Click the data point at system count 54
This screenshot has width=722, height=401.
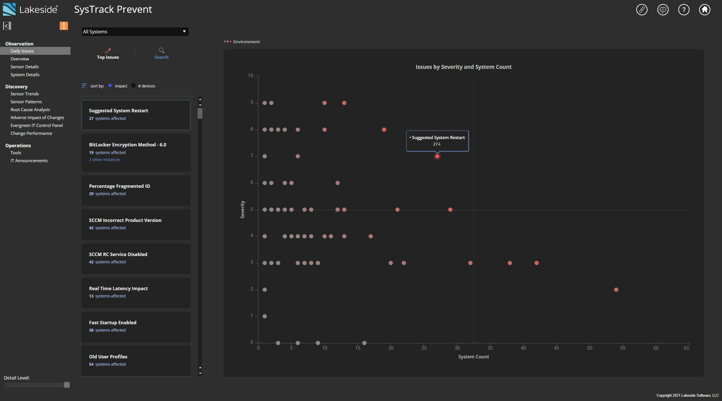coord(616,290)
